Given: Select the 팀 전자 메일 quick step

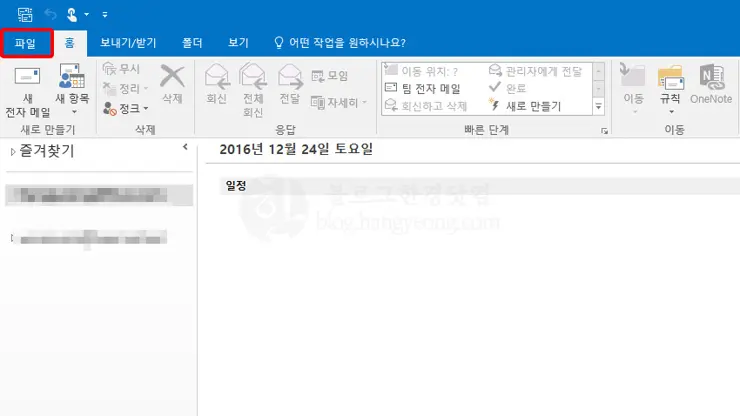Looking at the screenshot, I should coord(423,88).
